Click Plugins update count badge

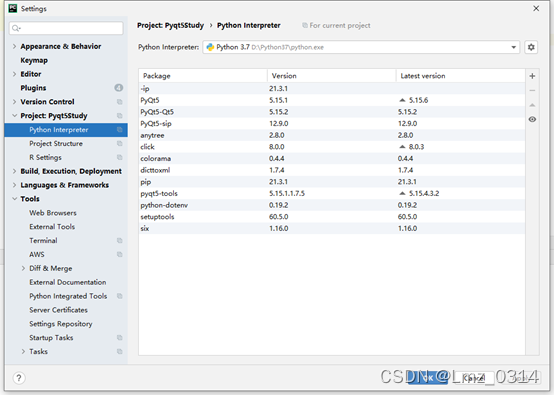pos(119,88)
